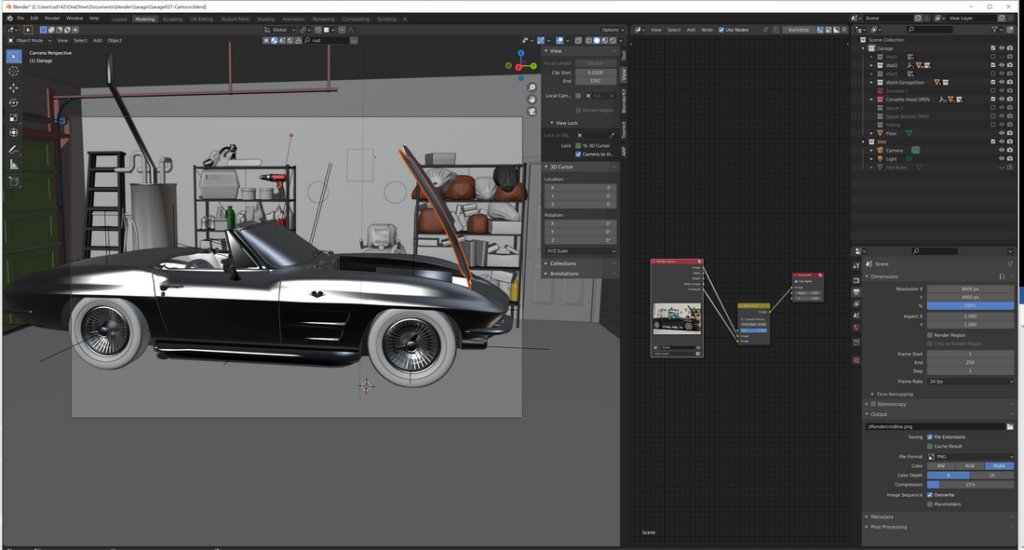Image resolution: width=1024 pixels, height=550 pixels.
Task: Switch to the Sculpting workspace tab
Action: click(173, 18)
